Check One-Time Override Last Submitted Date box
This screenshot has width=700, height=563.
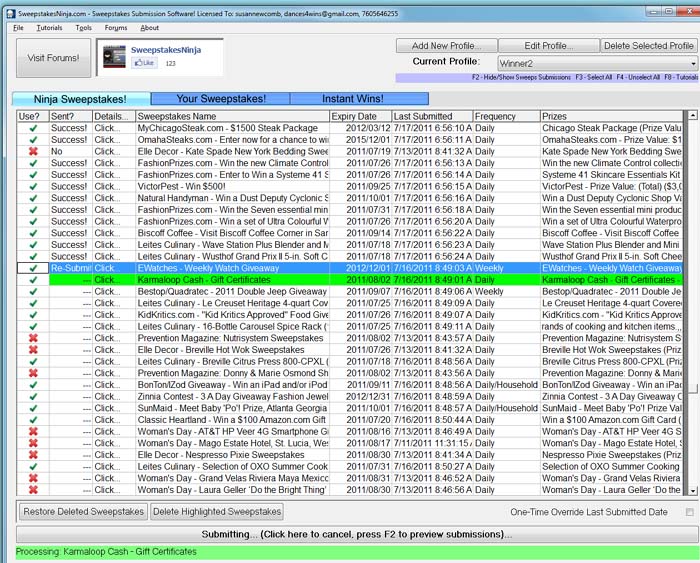coord(690,512)
